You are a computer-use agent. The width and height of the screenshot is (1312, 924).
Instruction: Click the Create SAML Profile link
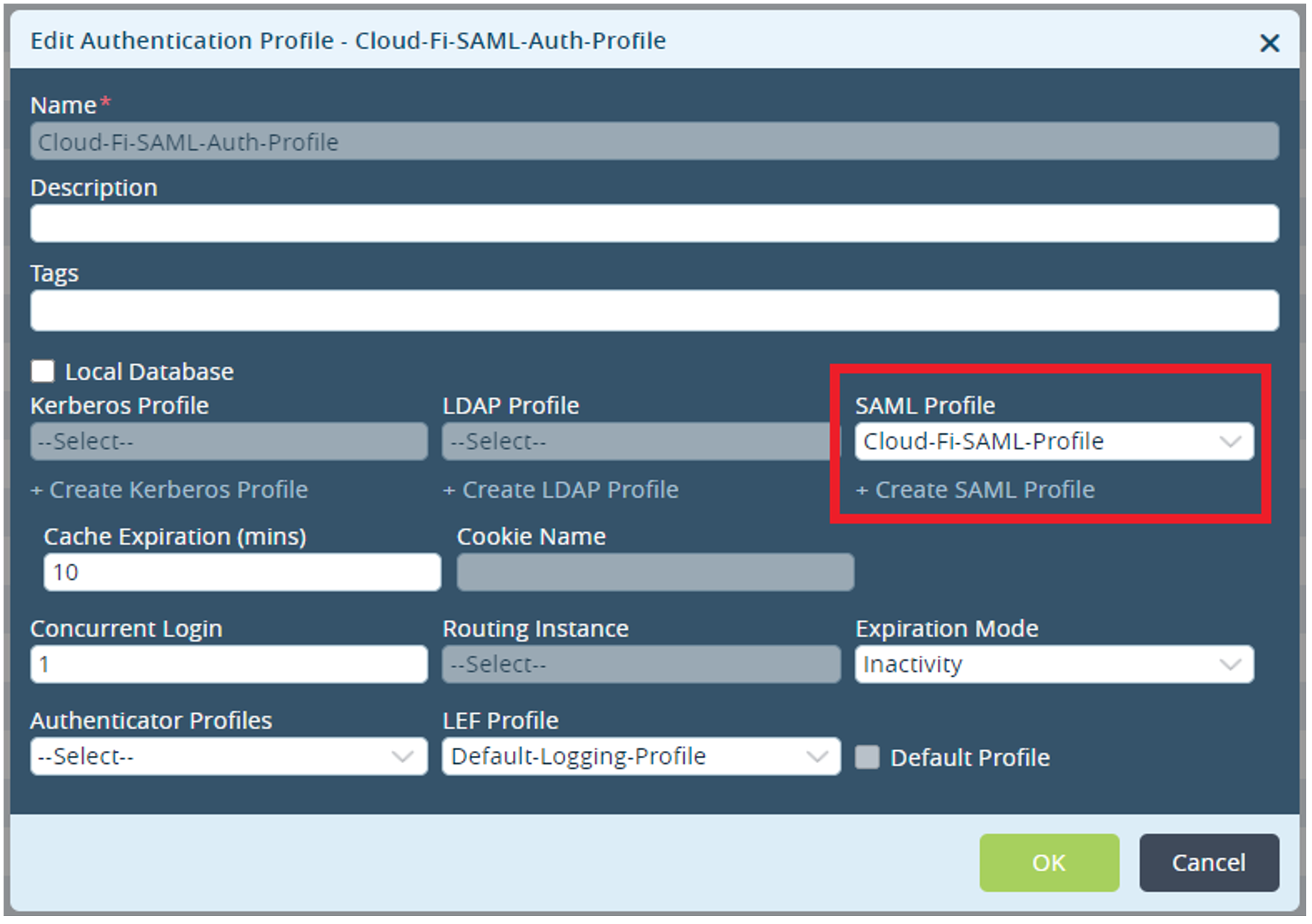pyautogui.click(x=974, y=489)
